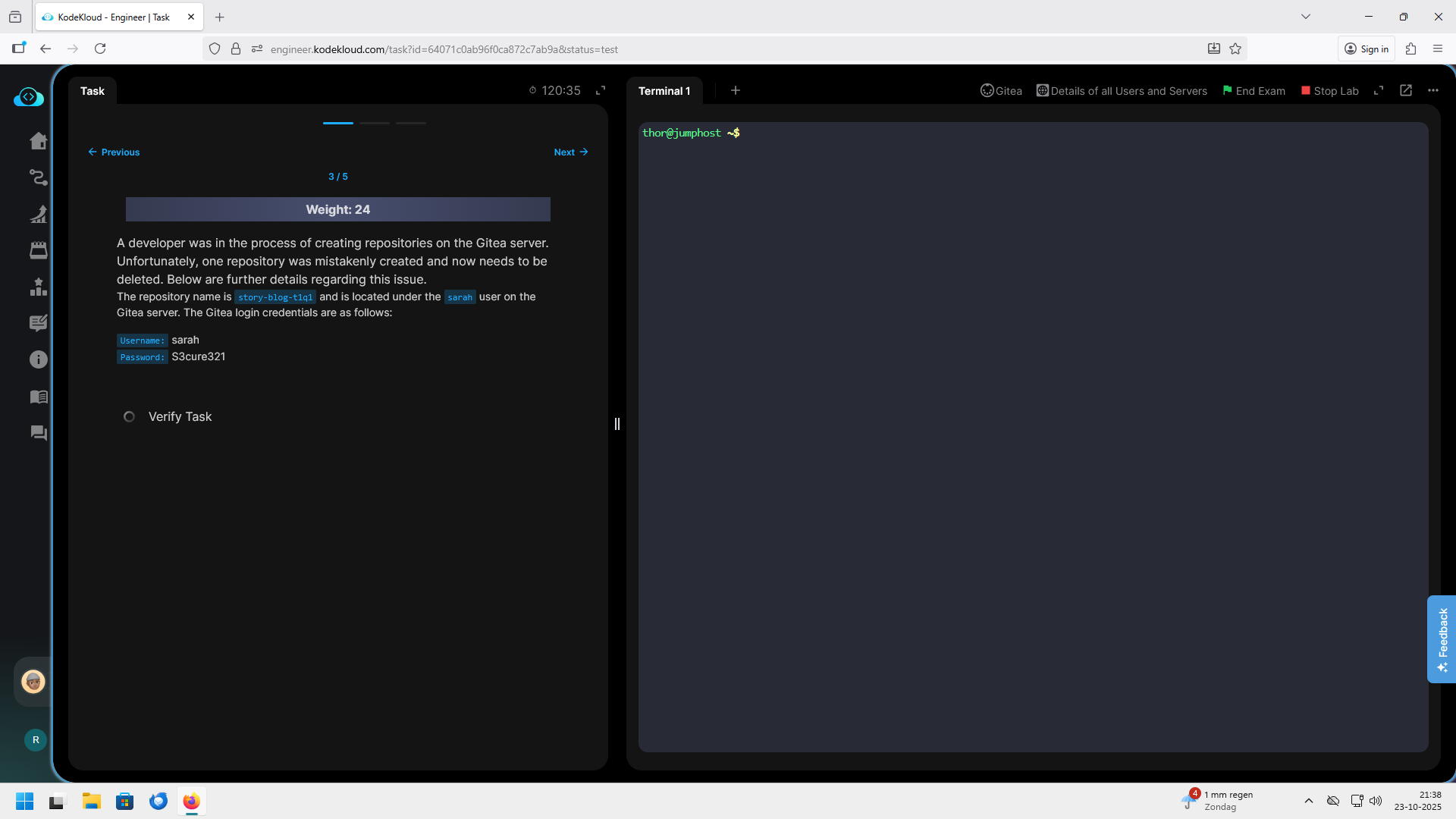
Task: Expand the terminal panel fullscreen icon
Action: [1379, 90]
